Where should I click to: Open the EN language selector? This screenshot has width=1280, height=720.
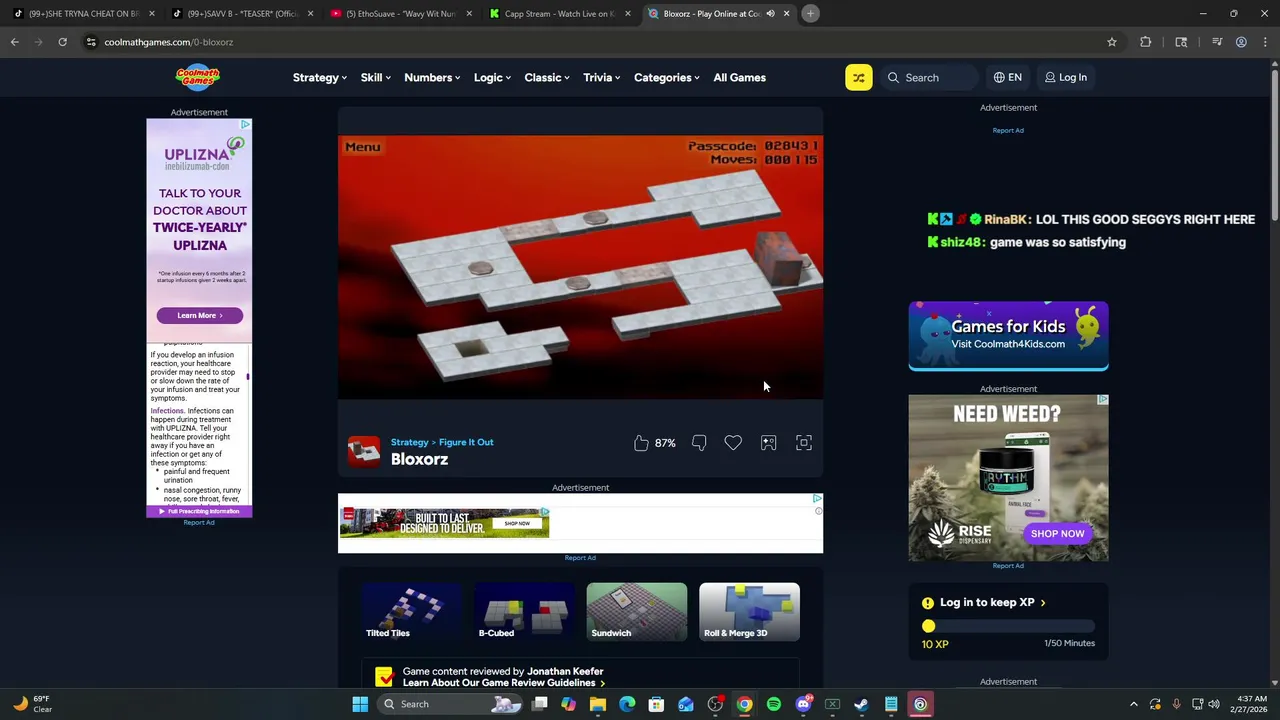(x=1007, y=77)
